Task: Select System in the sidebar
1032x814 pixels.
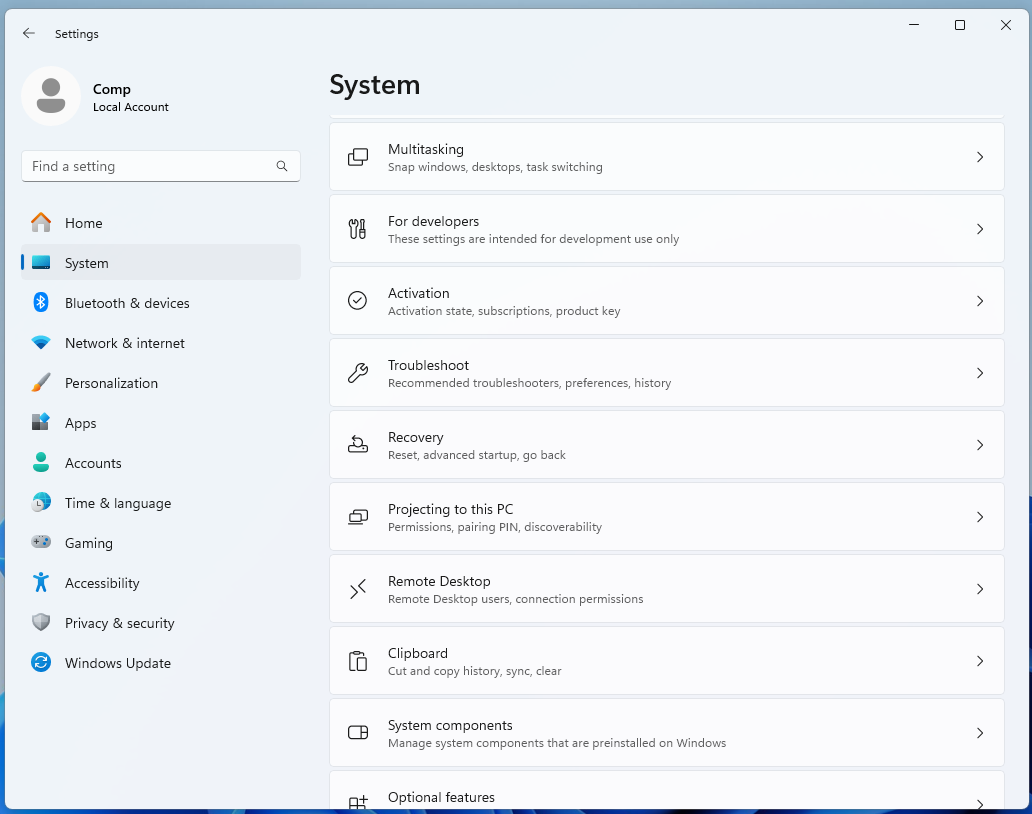Action: [x=161, y=263]
